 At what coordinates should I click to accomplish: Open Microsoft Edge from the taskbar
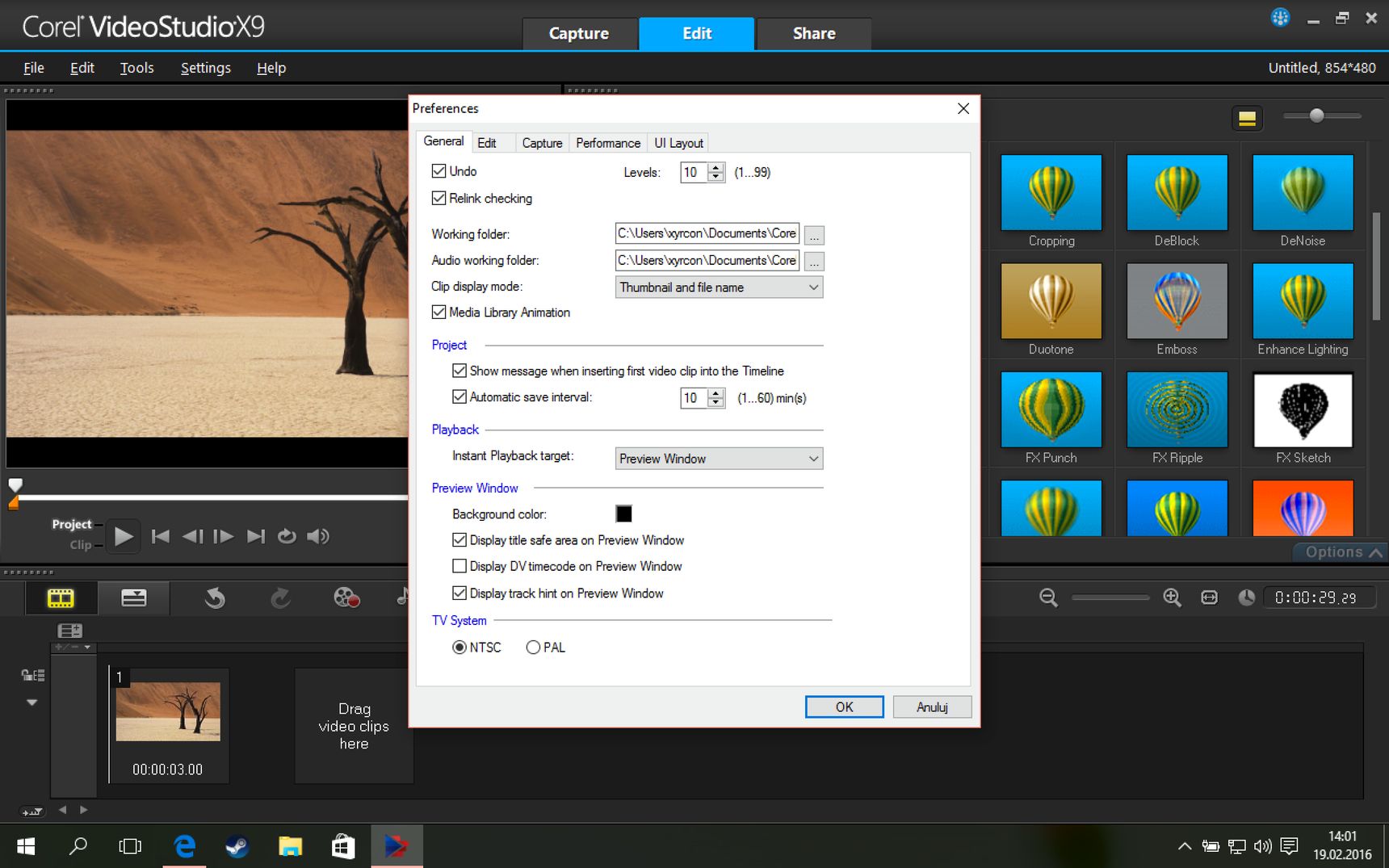[185, 846]
